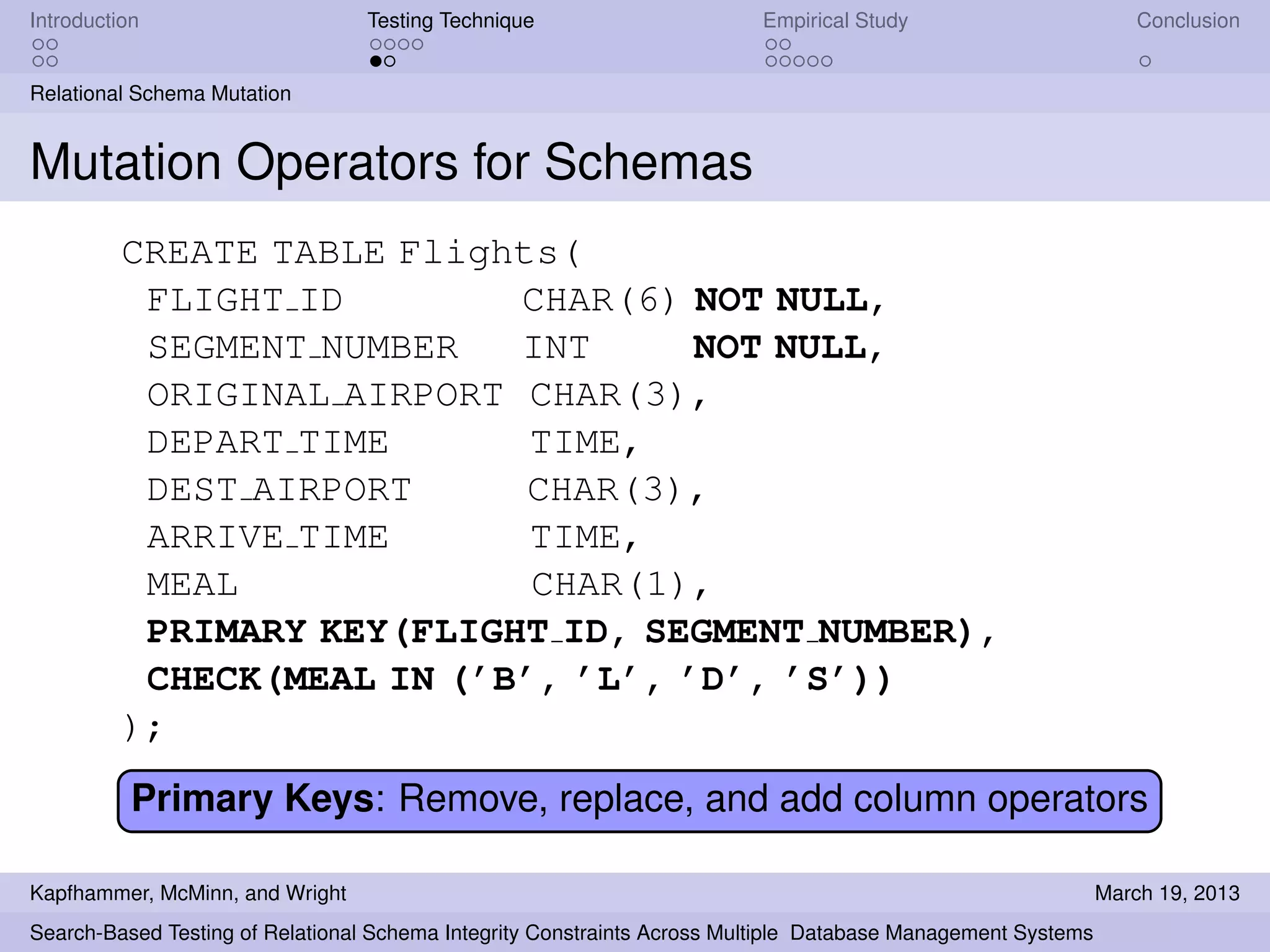Image resolution: width=1270 pixels, height=952 pixels.
Task: Click the single navigation dot under Conclusion
Action: click(1145, 61)
